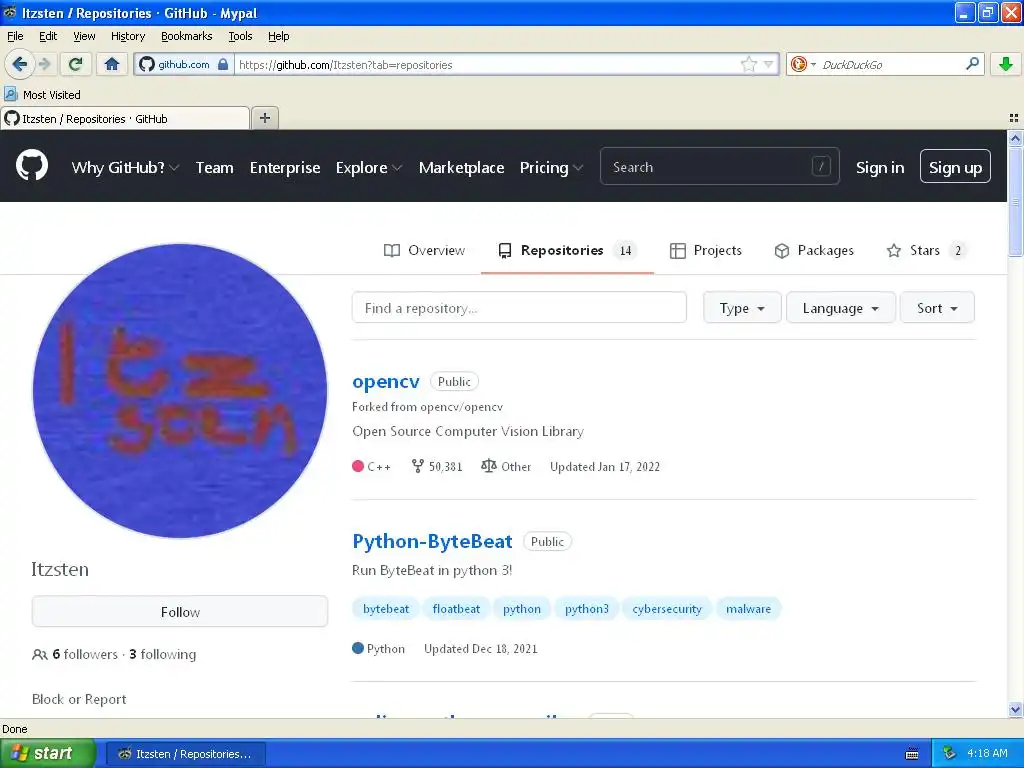This screenshot has width=1024, height=768.
Task: Open the Marketplace link
Action: click(461, 168)
